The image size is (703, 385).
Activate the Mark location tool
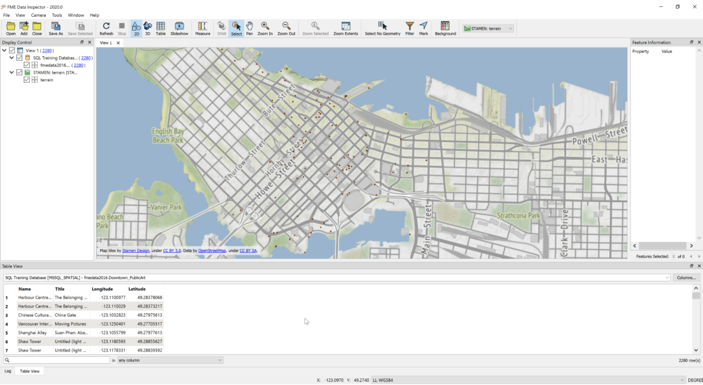423,29
